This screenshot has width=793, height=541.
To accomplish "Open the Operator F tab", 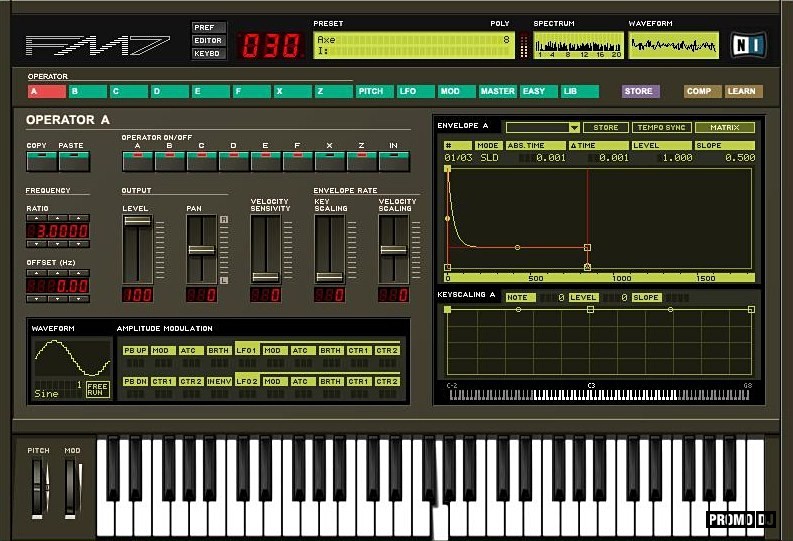I will pos(251,92).
